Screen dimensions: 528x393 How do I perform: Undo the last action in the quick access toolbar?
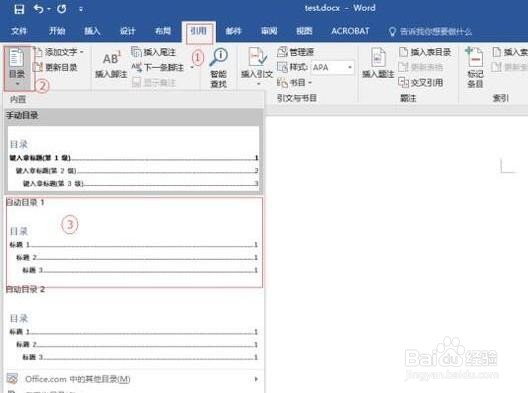38,9
